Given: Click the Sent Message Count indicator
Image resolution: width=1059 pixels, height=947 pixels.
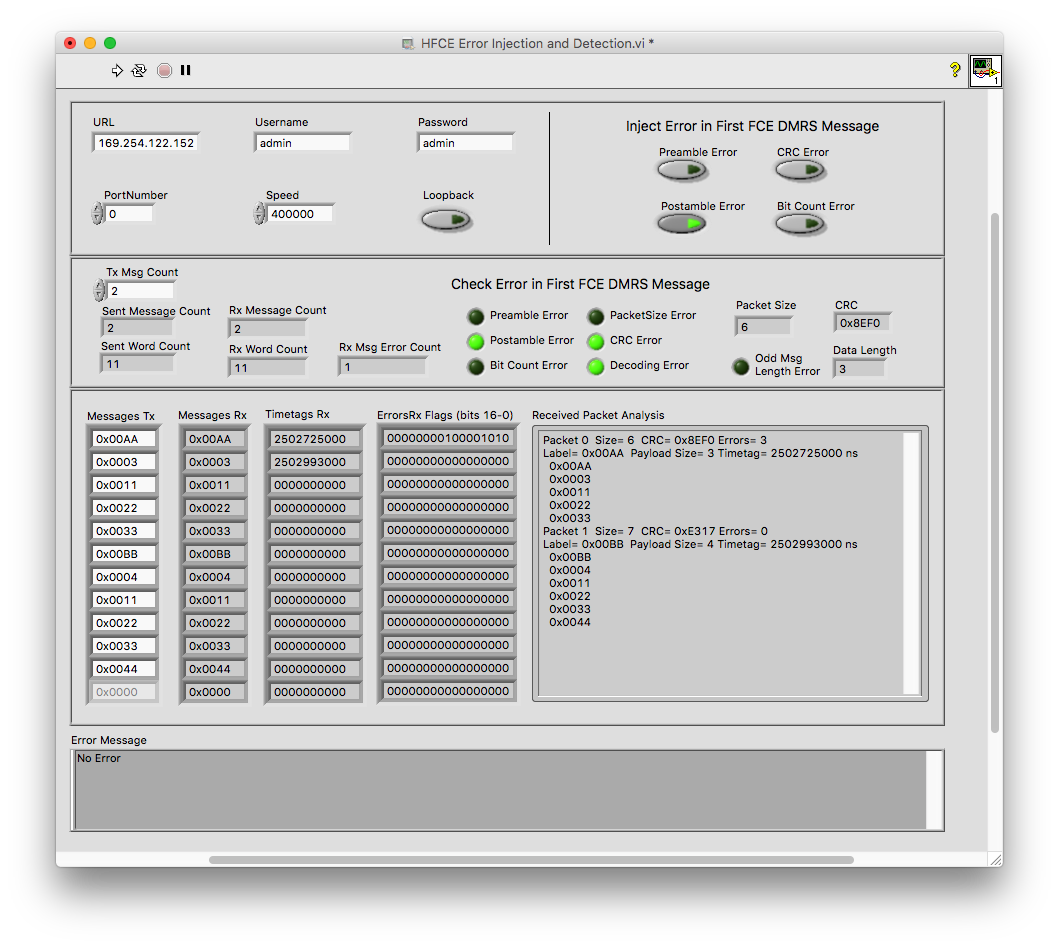Looking at the screenshot, I should [x=137, y=328].
